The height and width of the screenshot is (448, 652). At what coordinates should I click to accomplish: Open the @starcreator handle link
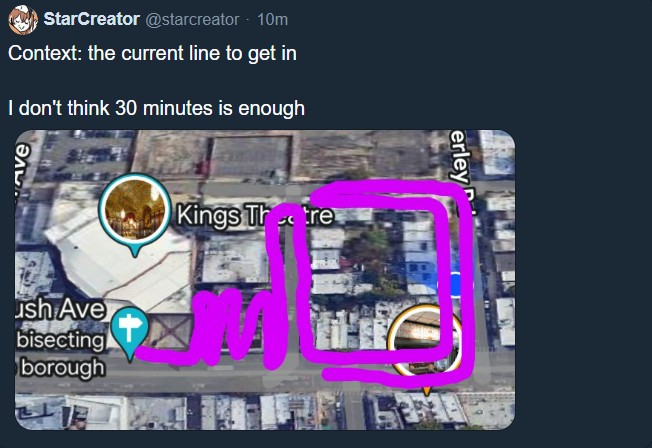(x=192, y=20)
